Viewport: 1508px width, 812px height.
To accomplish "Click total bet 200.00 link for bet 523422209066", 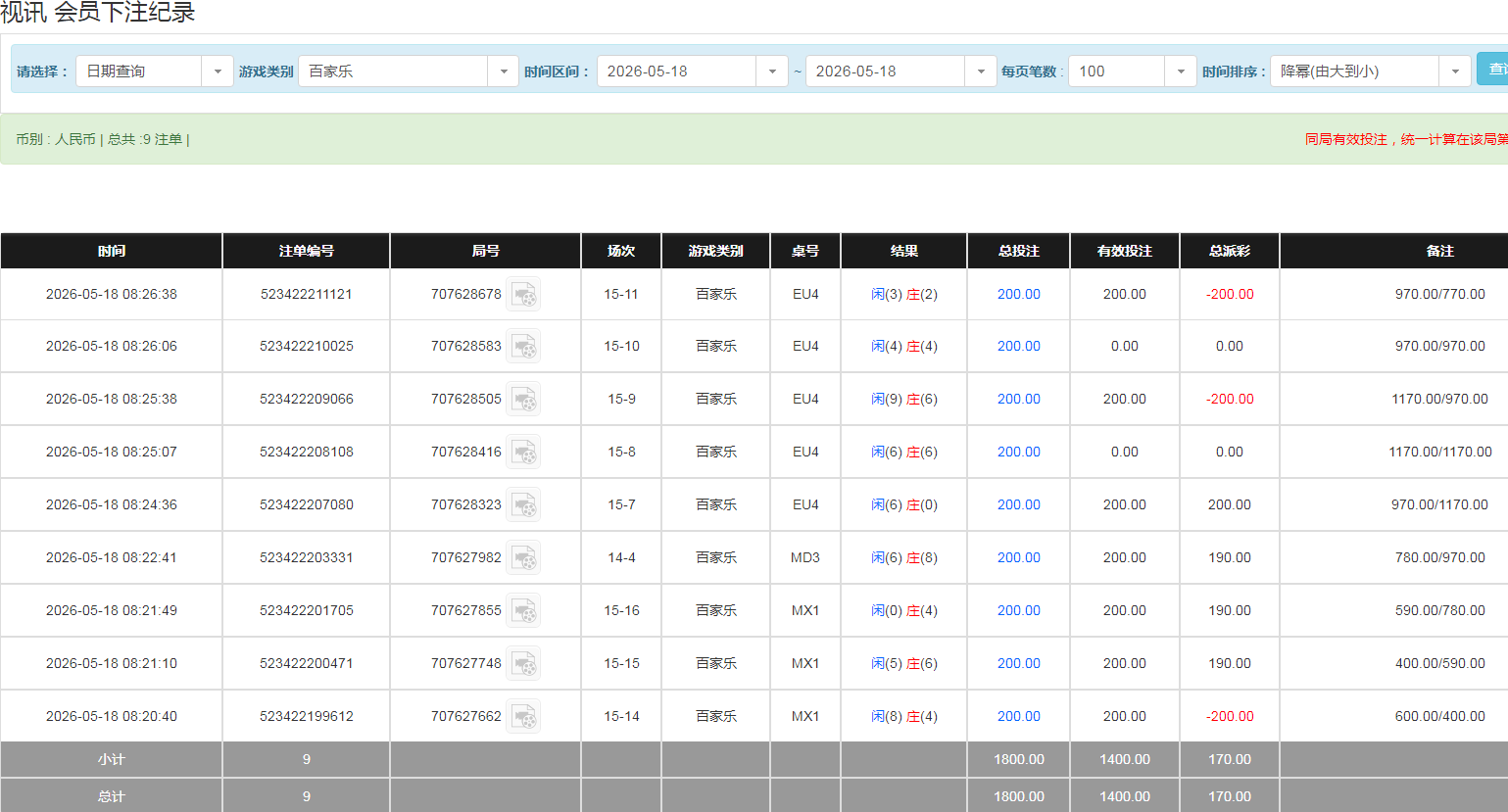I will pyautogui.click(x=1019, y=399).
